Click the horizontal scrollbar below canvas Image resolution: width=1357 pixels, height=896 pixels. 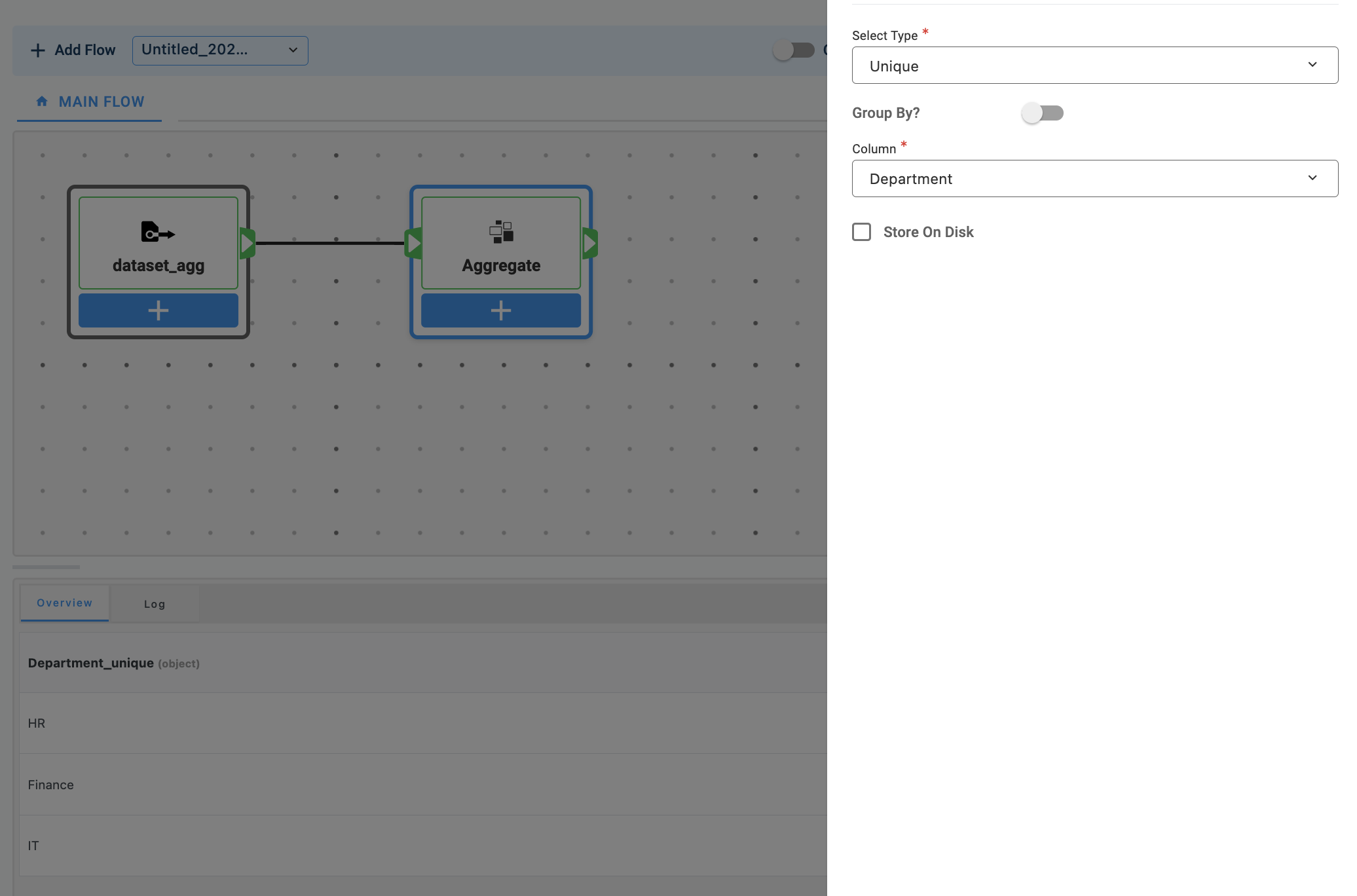pos(46,567)
